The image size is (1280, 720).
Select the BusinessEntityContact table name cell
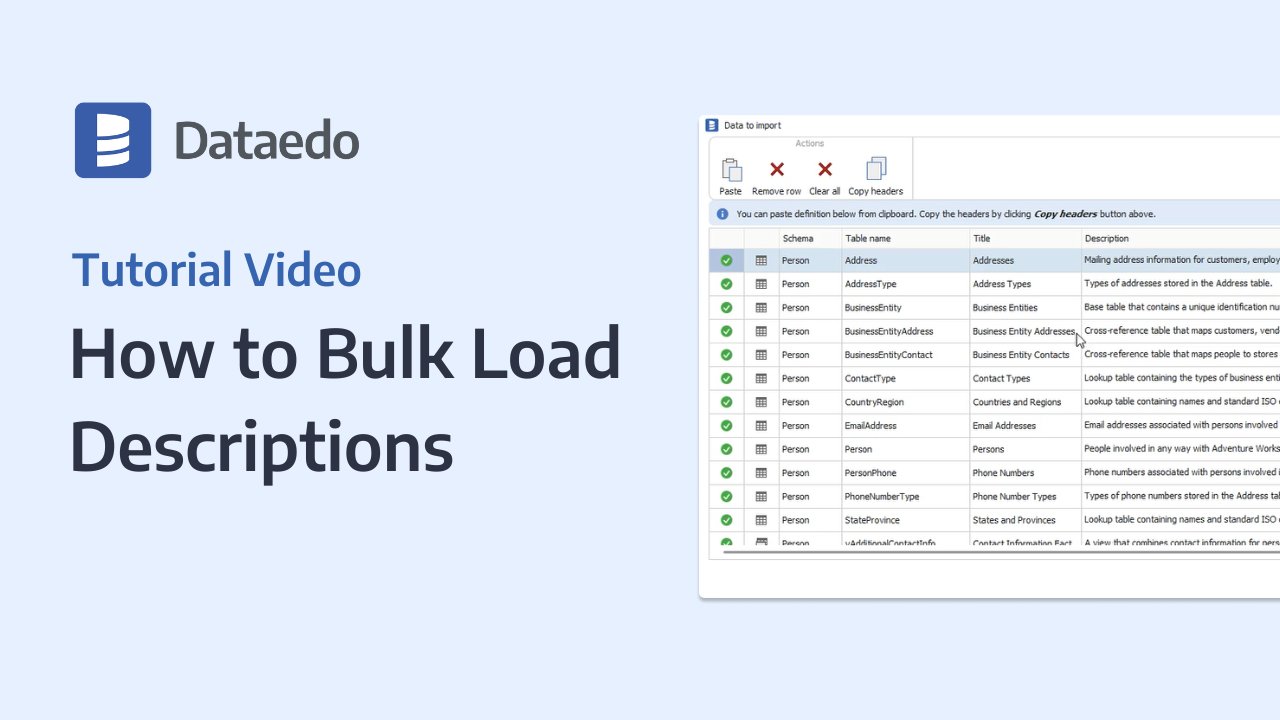click(888, 355)
